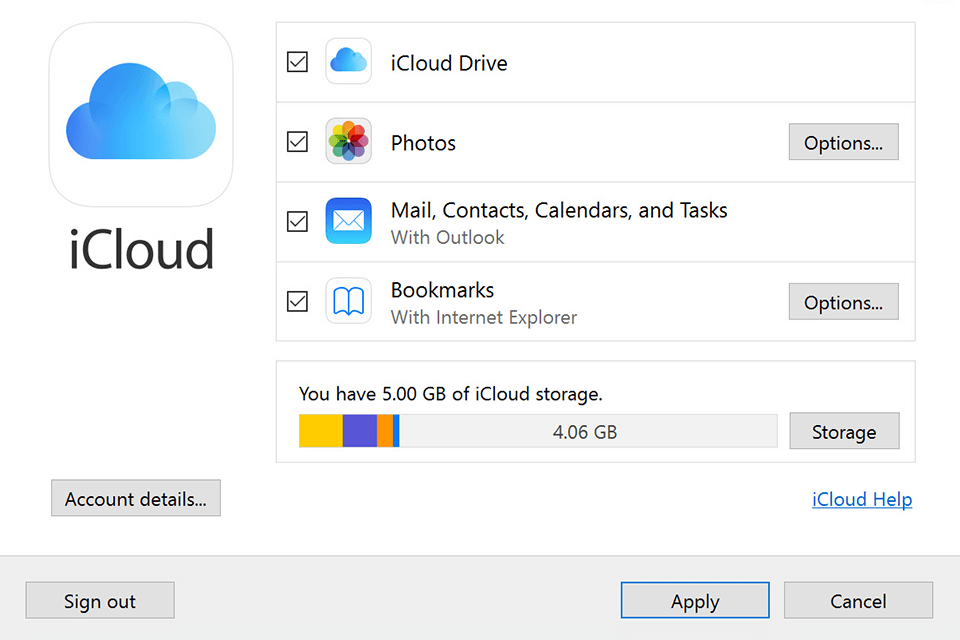Click Sign out

(x=100, y=601)
